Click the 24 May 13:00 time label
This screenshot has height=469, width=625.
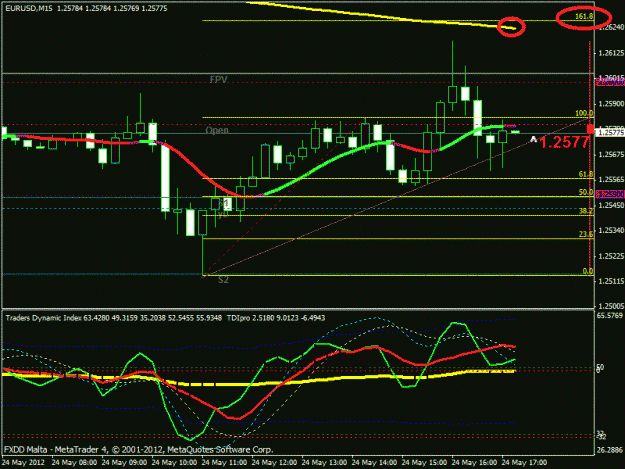coord(324,463)
